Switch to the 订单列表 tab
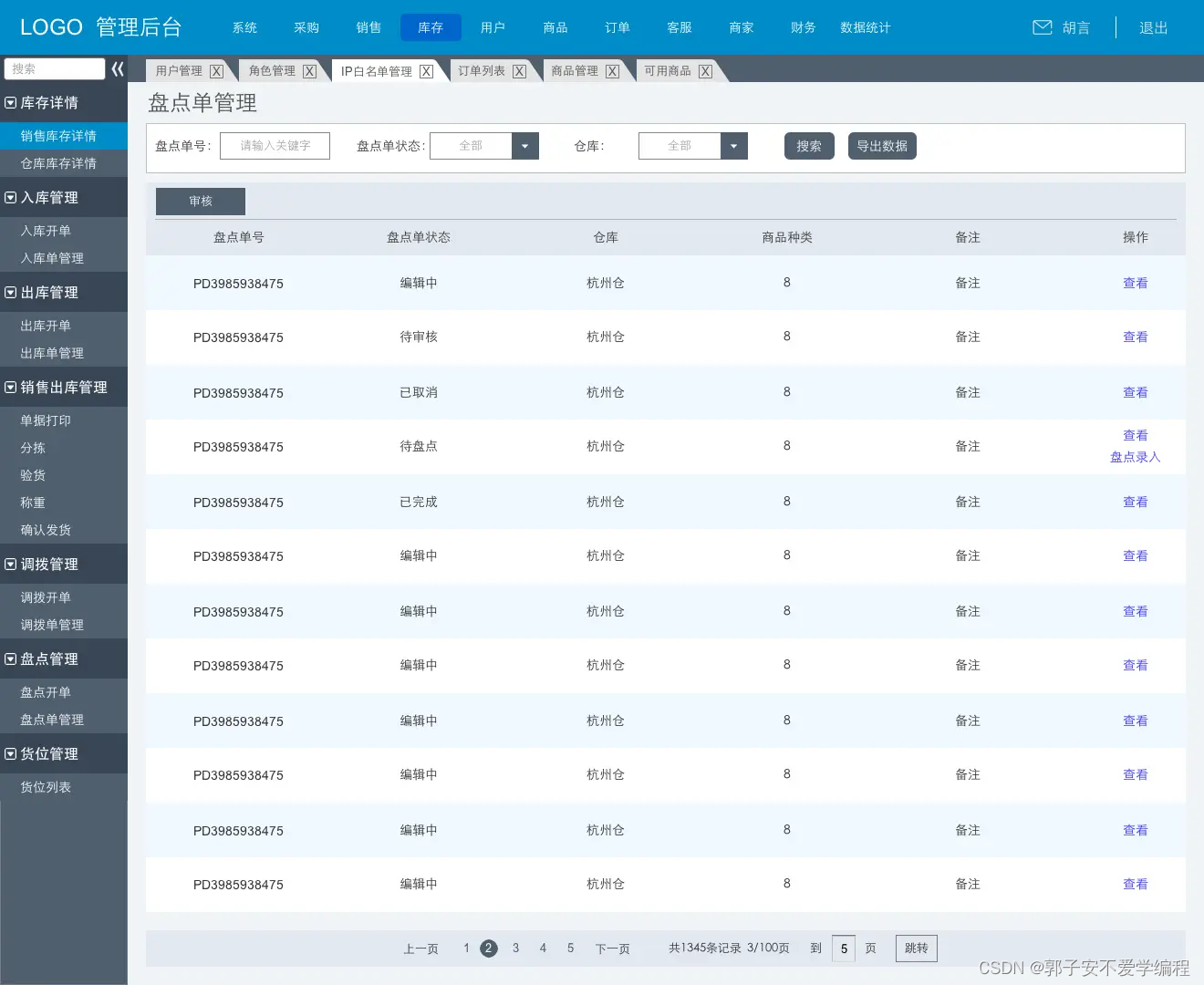 481,71
